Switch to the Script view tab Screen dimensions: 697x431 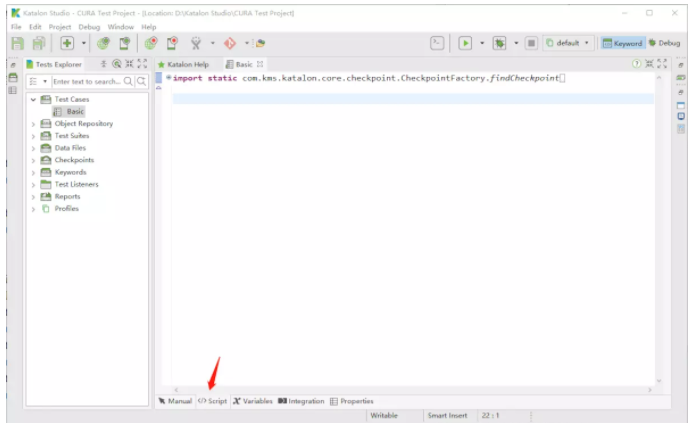[212, 401]
